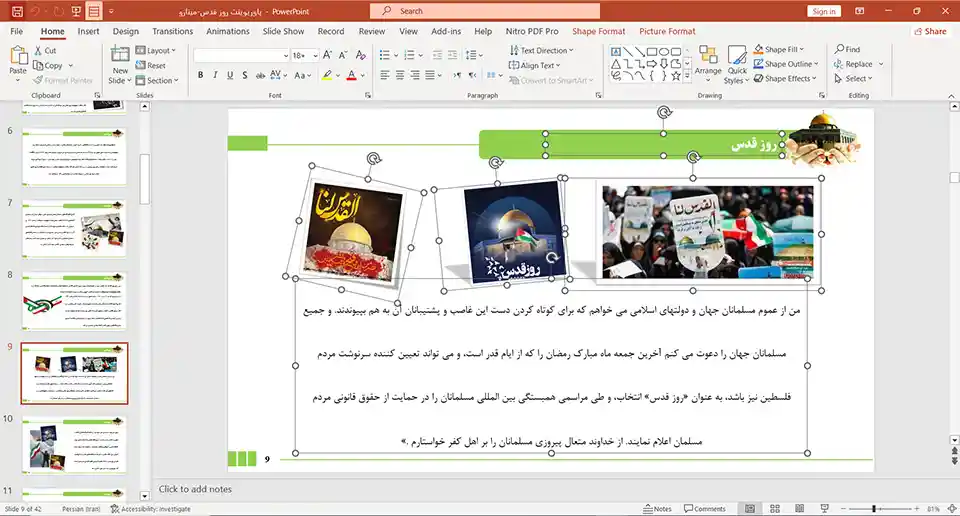The image size is (960, 516).
Task: Toggle Strikethrough formatting
Action: click(x=260, y=75)
